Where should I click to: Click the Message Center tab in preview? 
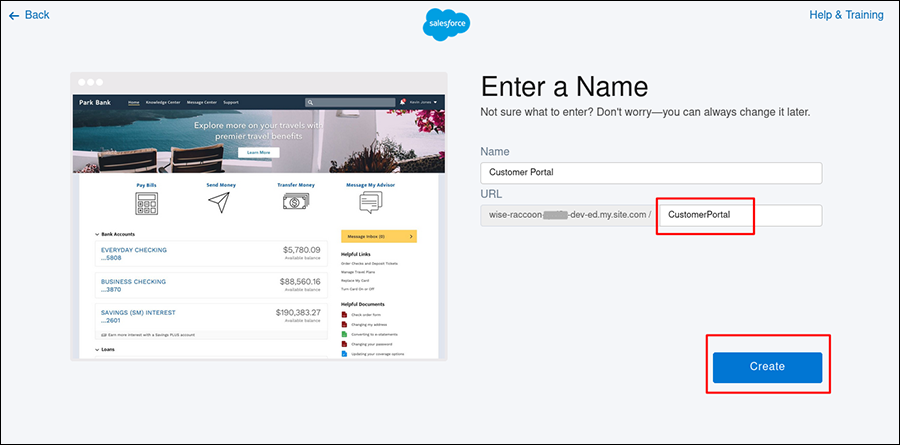202,102
